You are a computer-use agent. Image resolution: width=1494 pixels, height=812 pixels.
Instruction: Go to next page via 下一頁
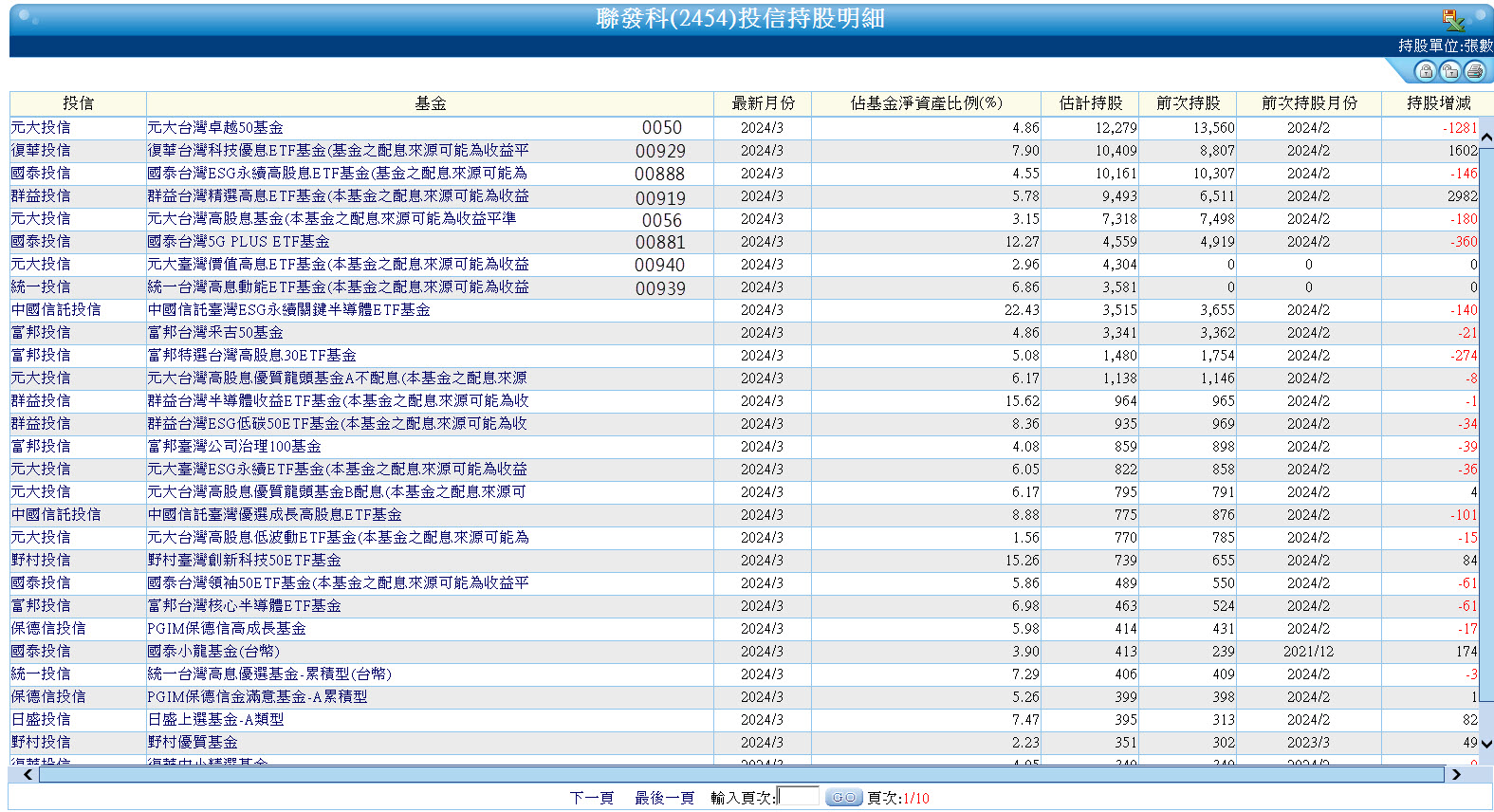pos(591,798)
